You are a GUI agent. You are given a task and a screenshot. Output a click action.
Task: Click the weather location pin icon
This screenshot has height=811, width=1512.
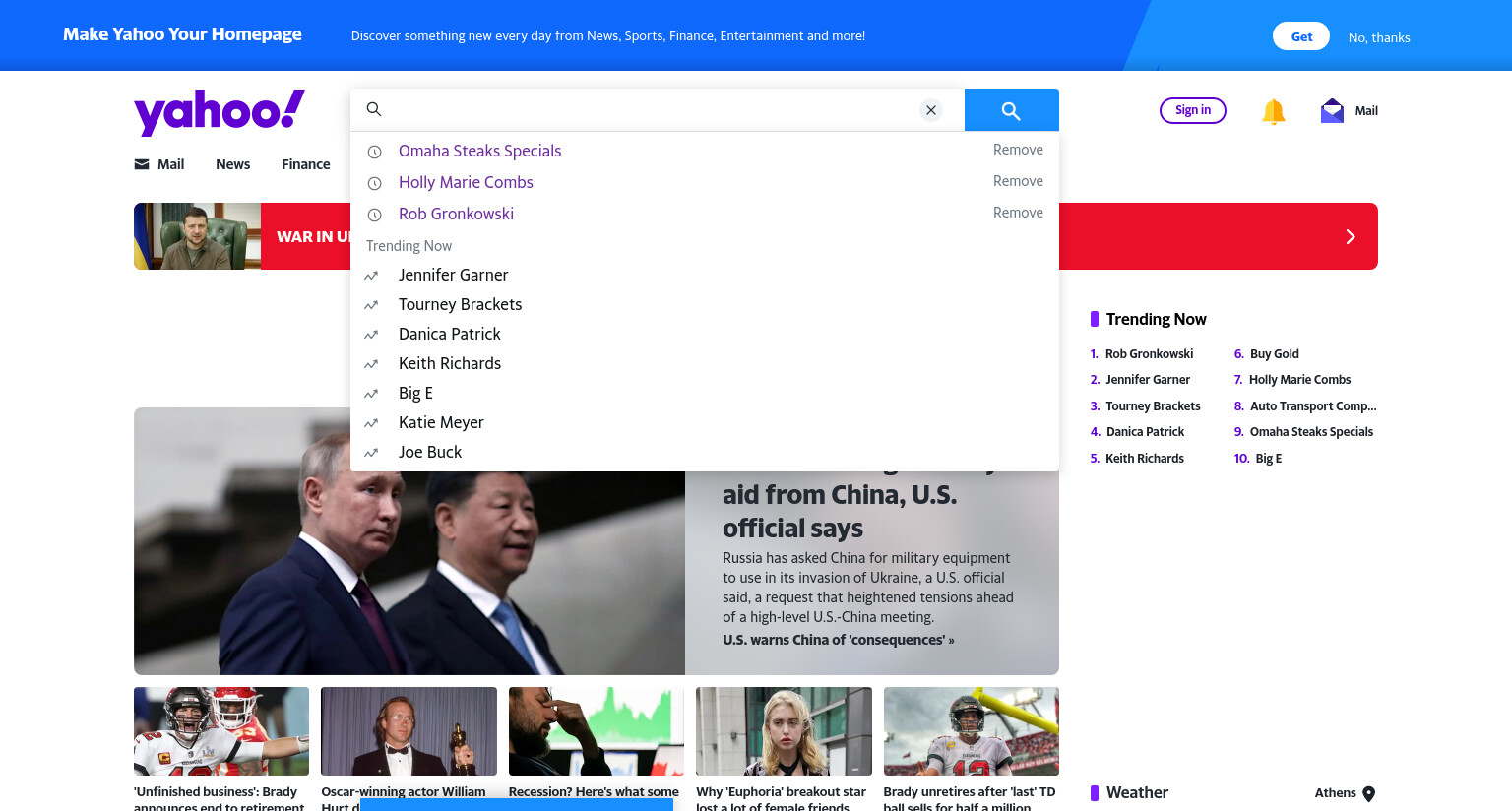pos(1368,794)
